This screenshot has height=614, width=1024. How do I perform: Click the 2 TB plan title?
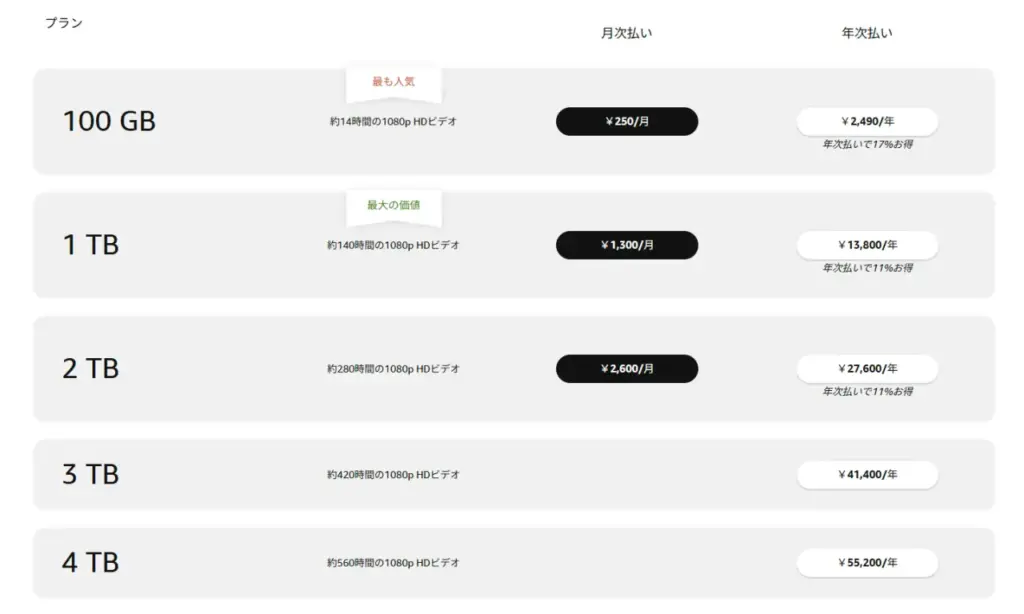tap(91, 369)
